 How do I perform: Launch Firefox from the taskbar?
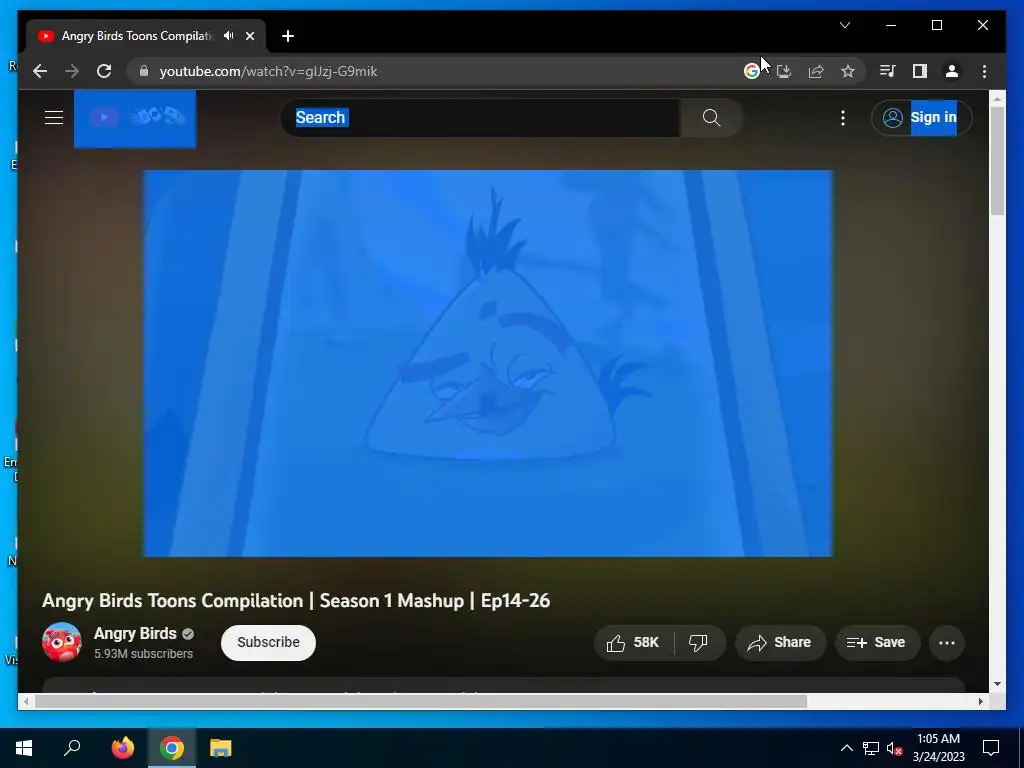point(122,748)
